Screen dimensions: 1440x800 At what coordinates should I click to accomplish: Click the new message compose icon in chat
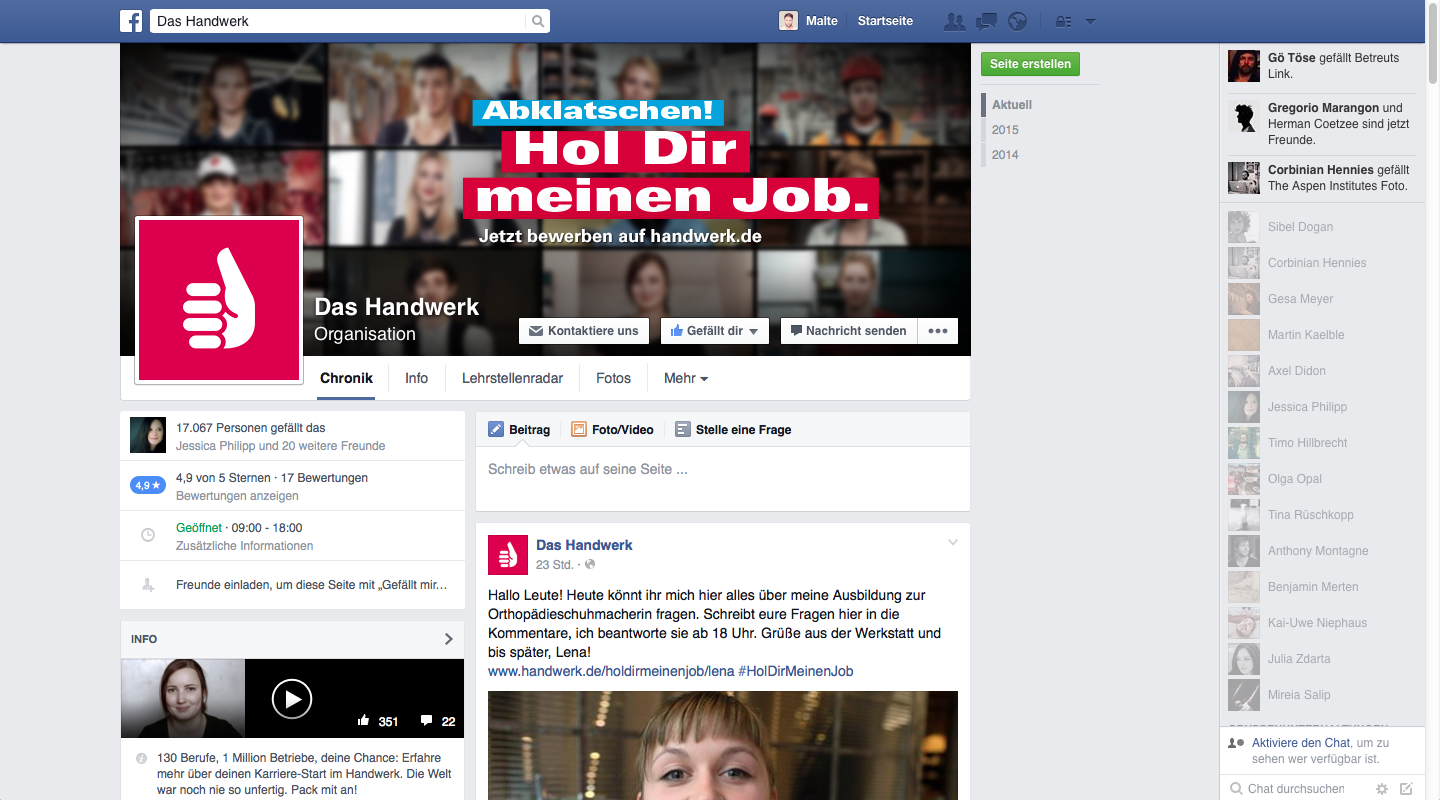[x=1407, y=789]
